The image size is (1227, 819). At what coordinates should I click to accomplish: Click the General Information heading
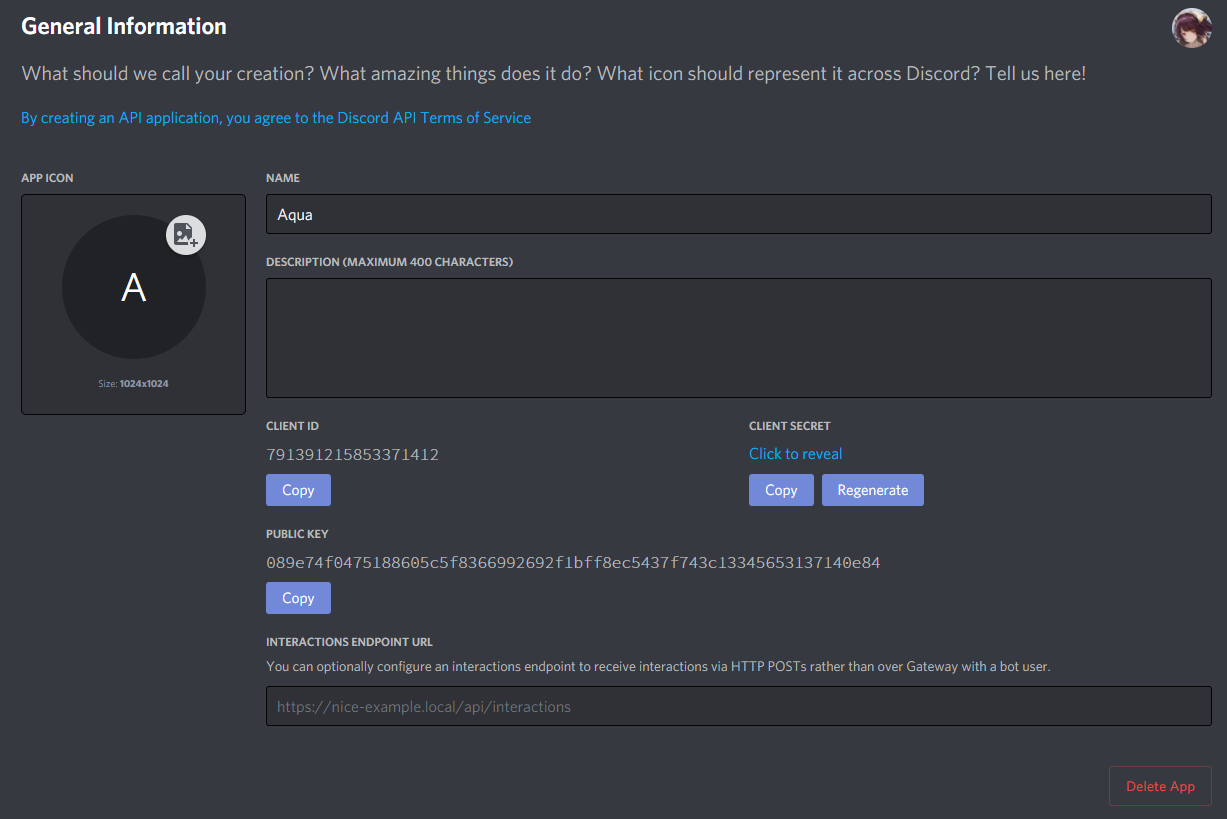pyautogui.click(x=124, y=26)
